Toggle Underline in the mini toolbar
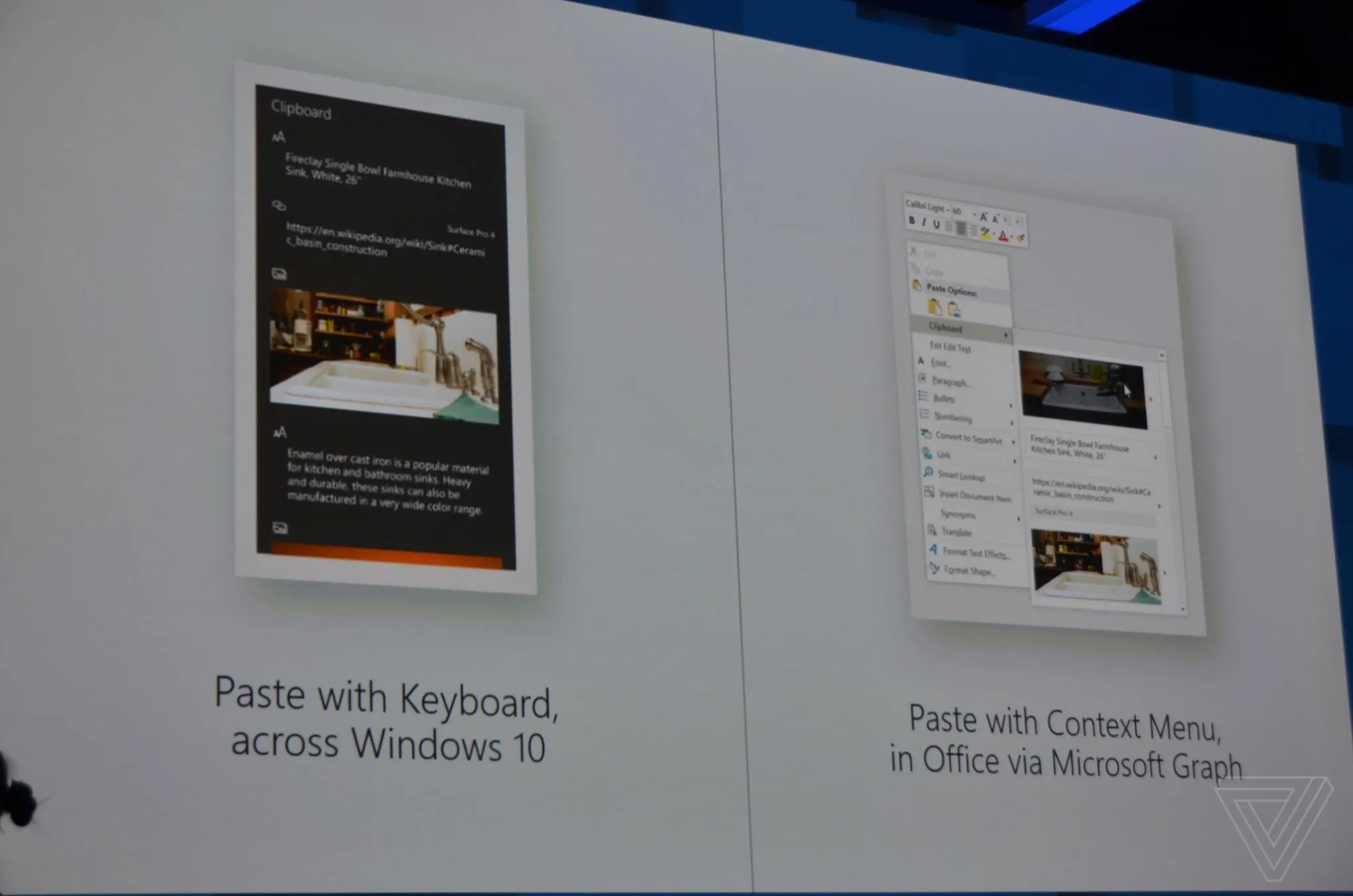The width and height of the screenshot is (1353, 896). pos(936,225)
